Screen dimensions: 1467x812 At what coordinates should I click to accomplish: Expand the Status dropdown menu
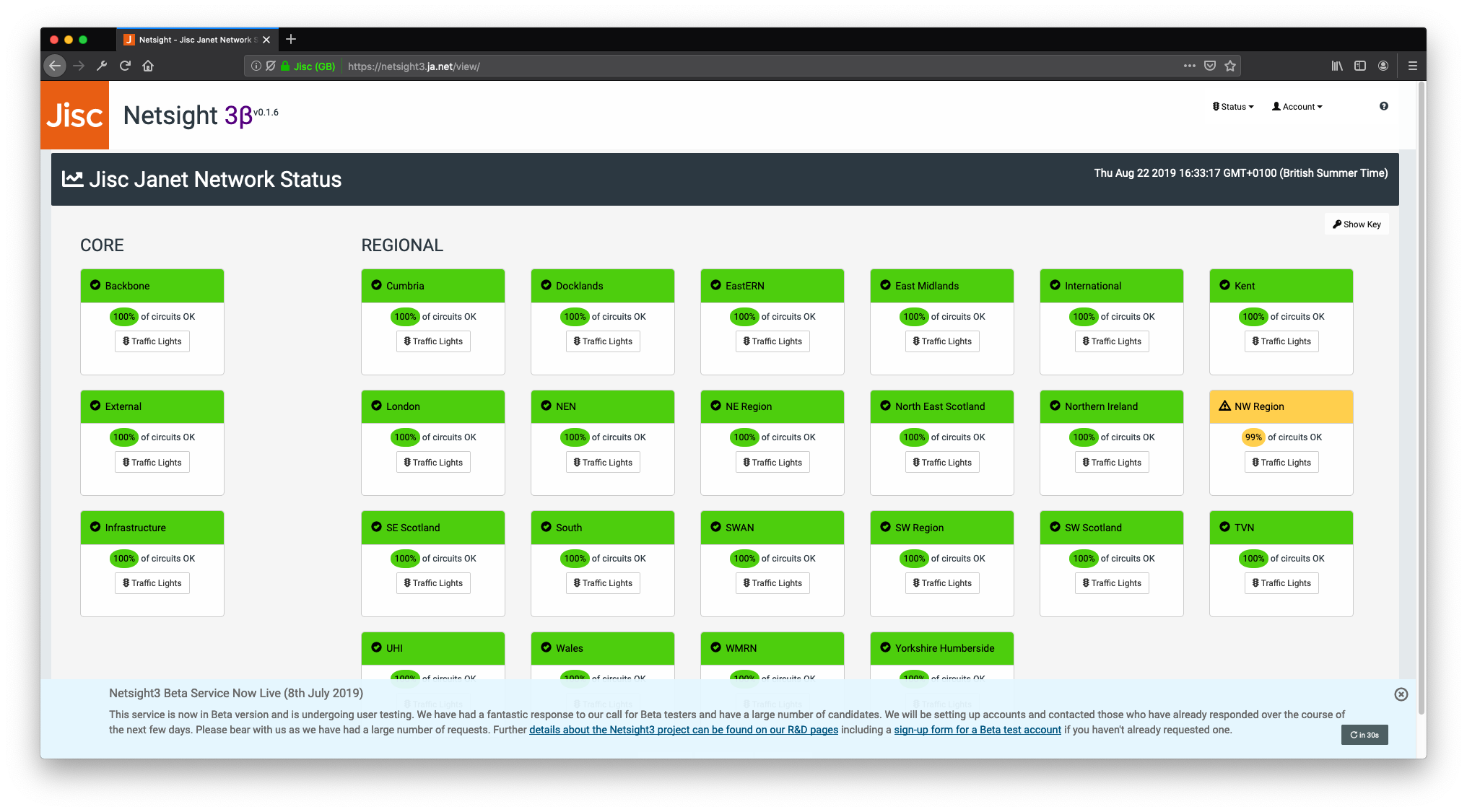click(x=1233, y=107)
